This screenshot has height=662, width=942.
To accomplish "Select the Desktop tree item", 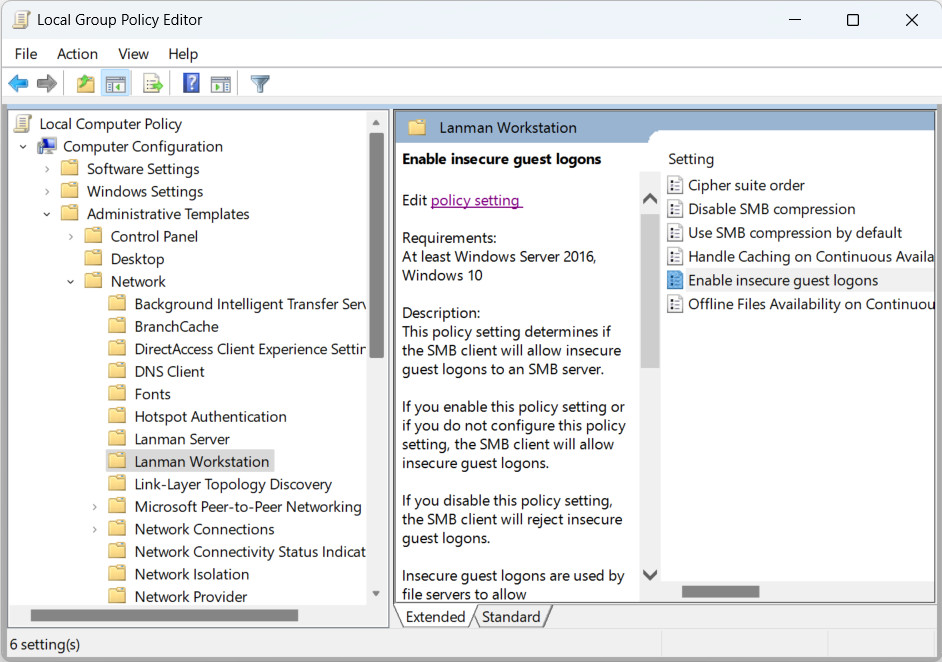I will (138, 259).
